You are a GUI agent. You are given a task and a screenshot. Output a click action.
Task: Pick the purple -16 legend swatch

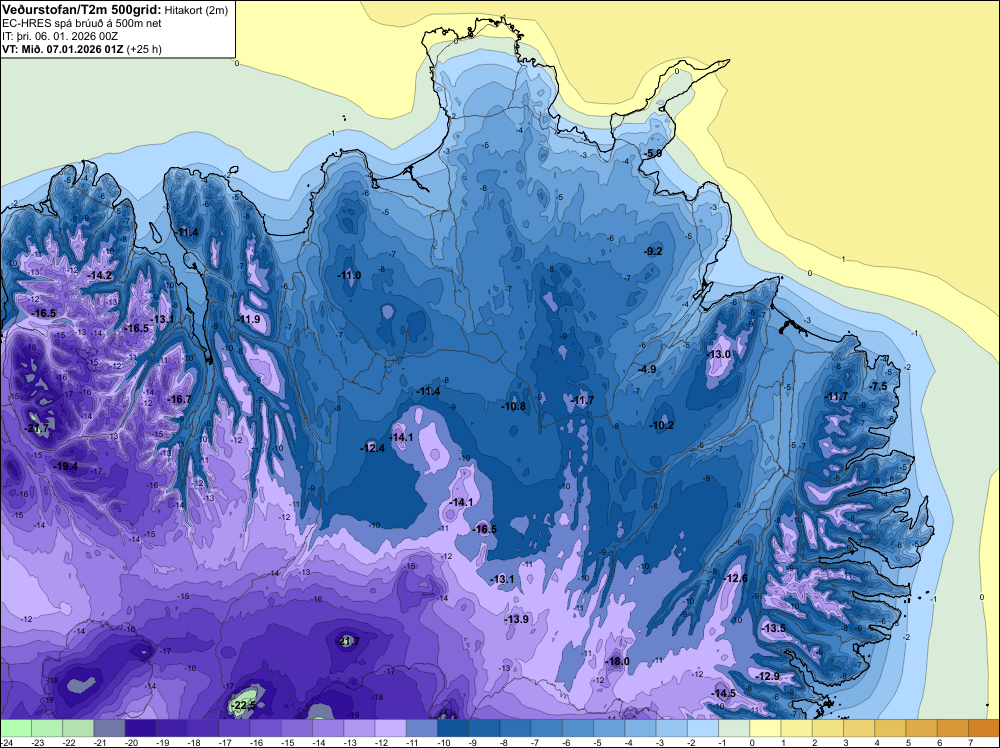(265, 728)
